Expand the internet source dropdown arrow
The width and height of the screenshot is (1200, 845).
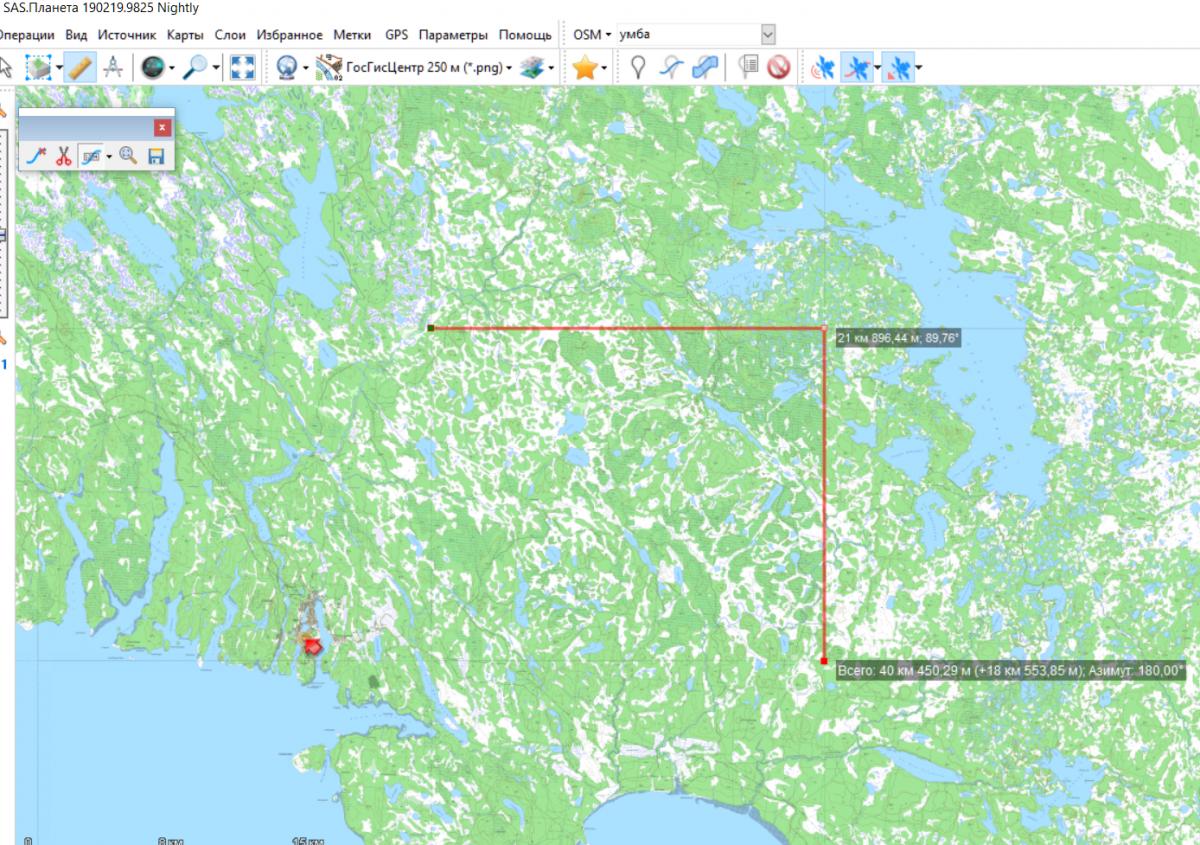coord(306,68)
